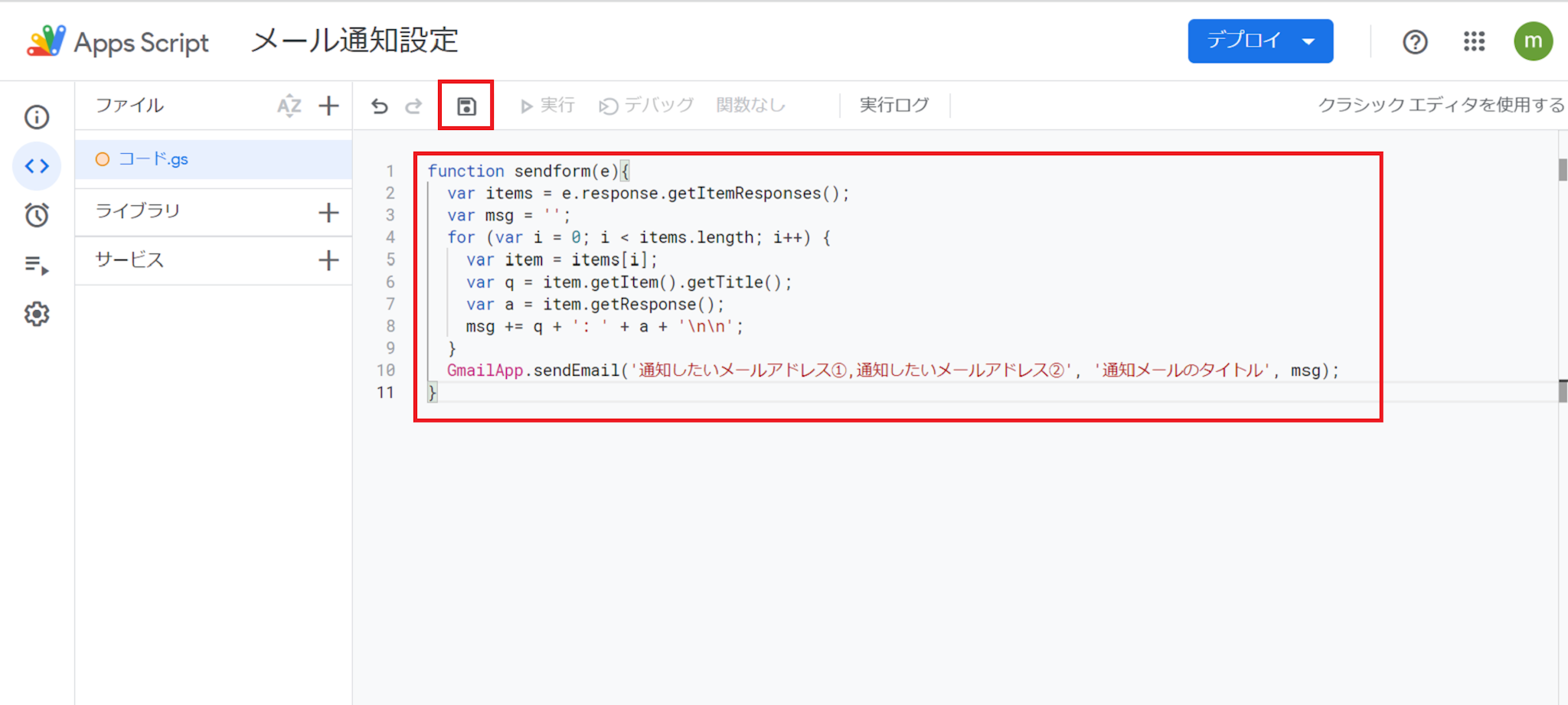Add a library using the plus button

pos(328,212)
